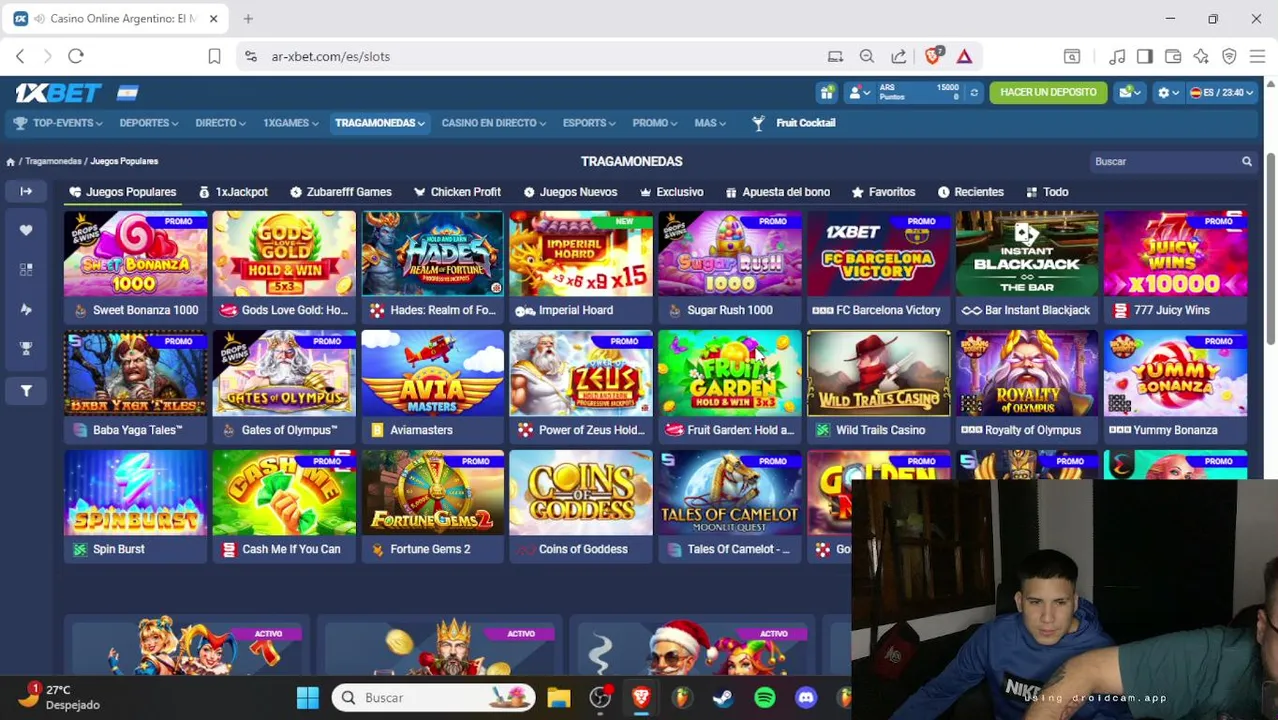Bookmark this page in the address bar
Screen dimensions: 1278x720
[214, 56]
